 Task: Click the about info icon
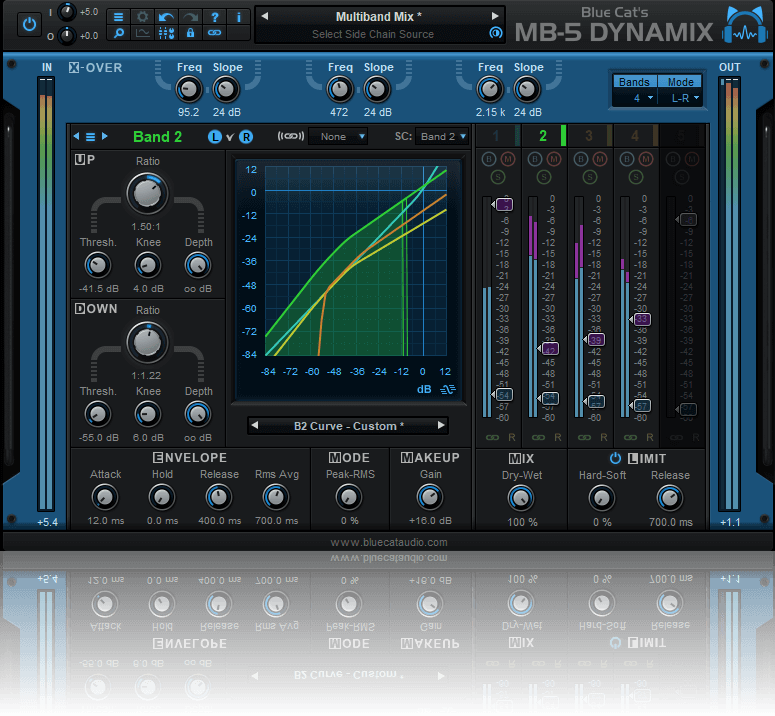tap(238, 17)
